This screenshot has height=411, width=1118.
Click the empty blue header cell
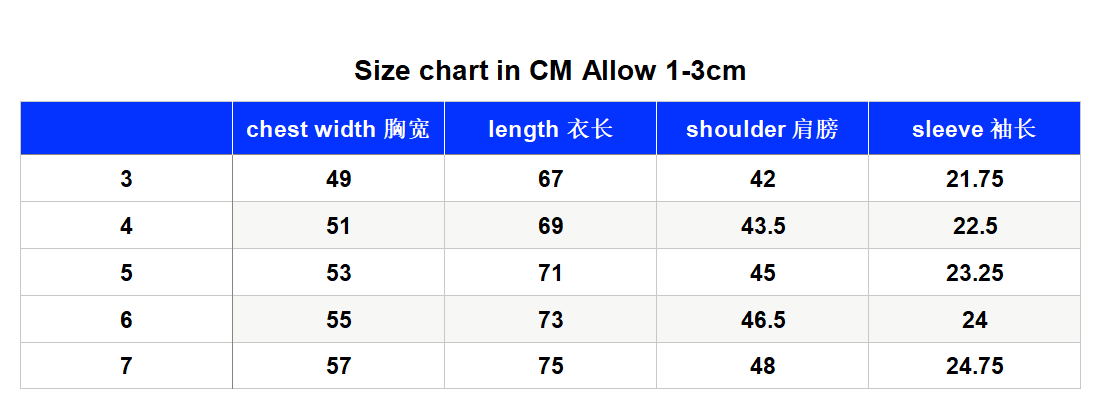(126, 128)
